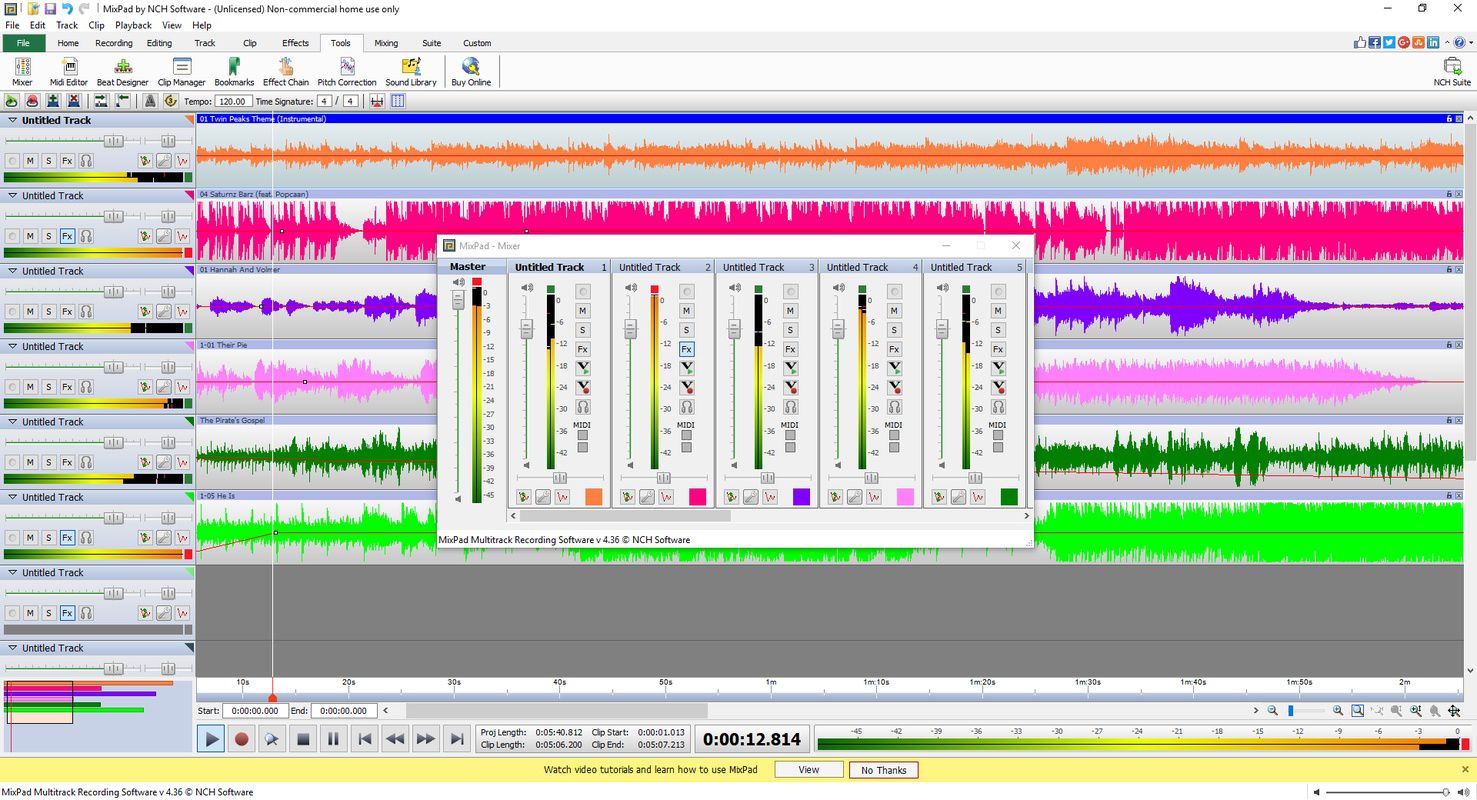Collapse the seventh empty Untitled Track header
1477x800 pixels.
tap(13, 572)
